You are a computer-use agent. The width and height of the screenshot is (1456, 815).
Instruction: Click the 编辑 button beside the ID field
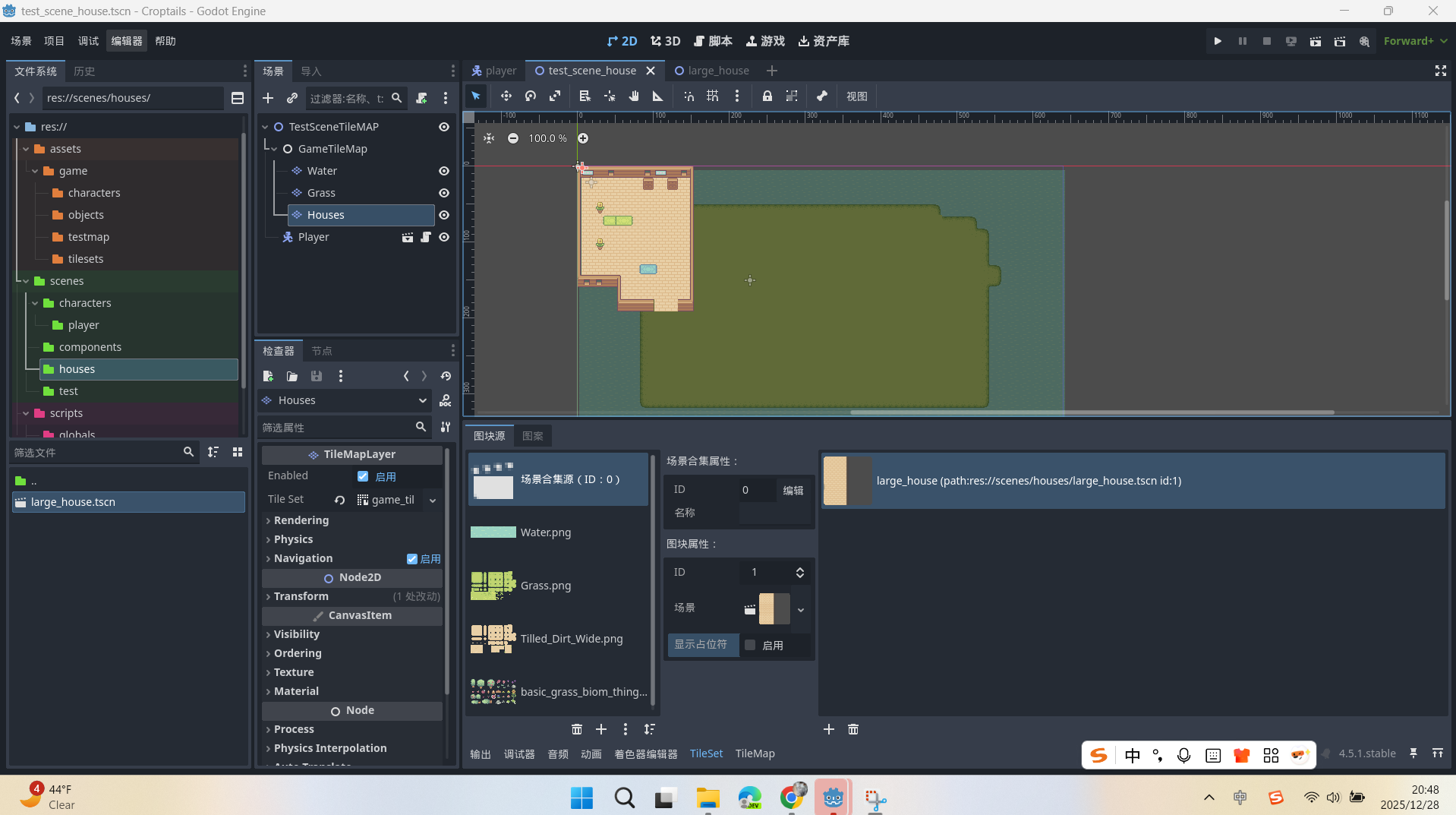tap(793, 490)
